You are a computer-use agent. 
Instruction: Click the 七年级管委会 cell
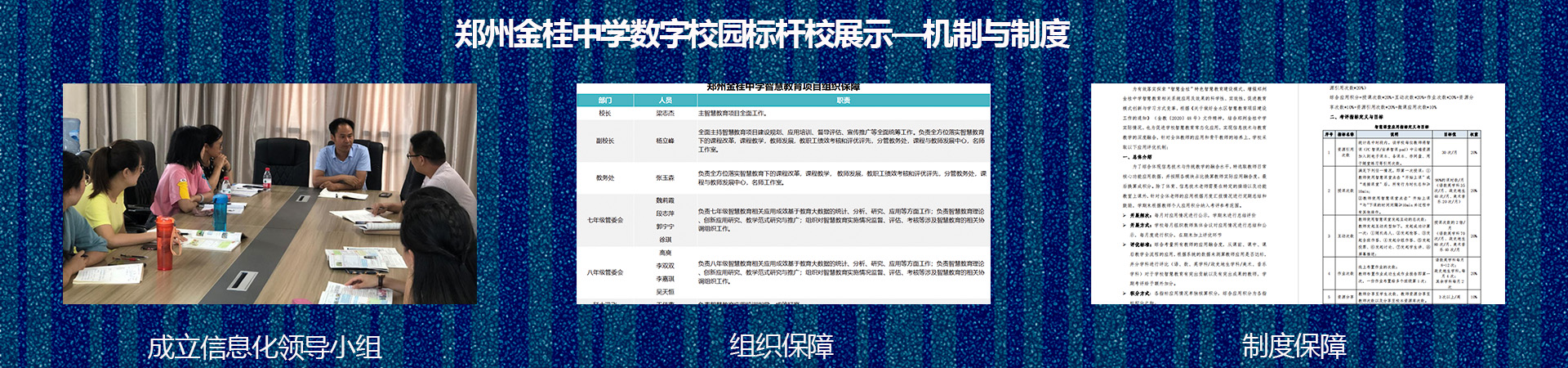point(604,220)
